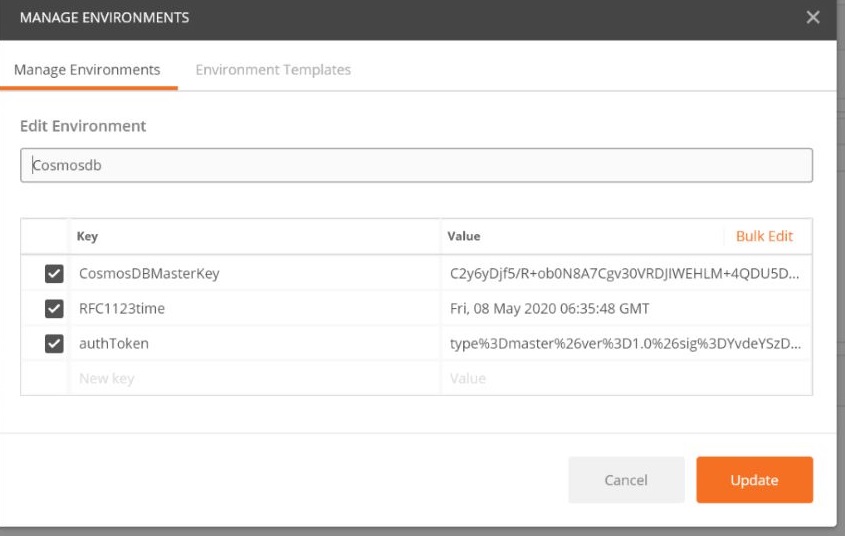The image size is (845, 536).
Task: Switch to Environment Templates tab
Action: (273, 69)
